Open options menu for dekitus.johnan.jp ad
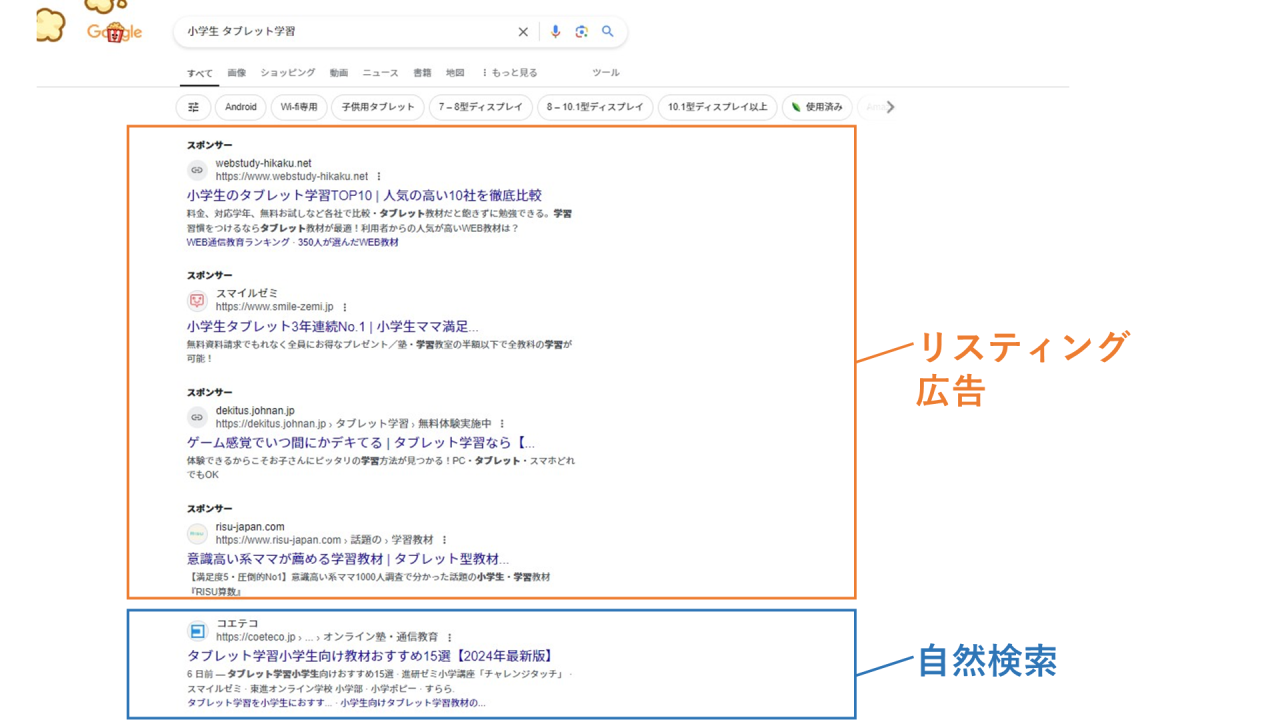This screenshot has height=720, width=1280. click(x=502, y=424)
